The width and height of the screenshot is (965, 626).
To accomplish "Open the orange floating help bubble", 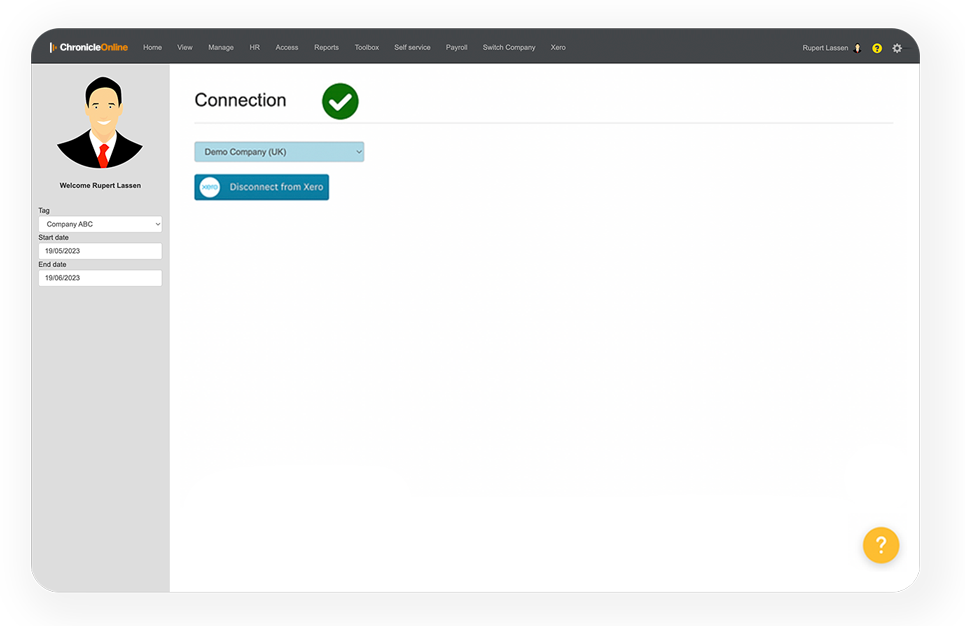I will (x=881, y=545).
